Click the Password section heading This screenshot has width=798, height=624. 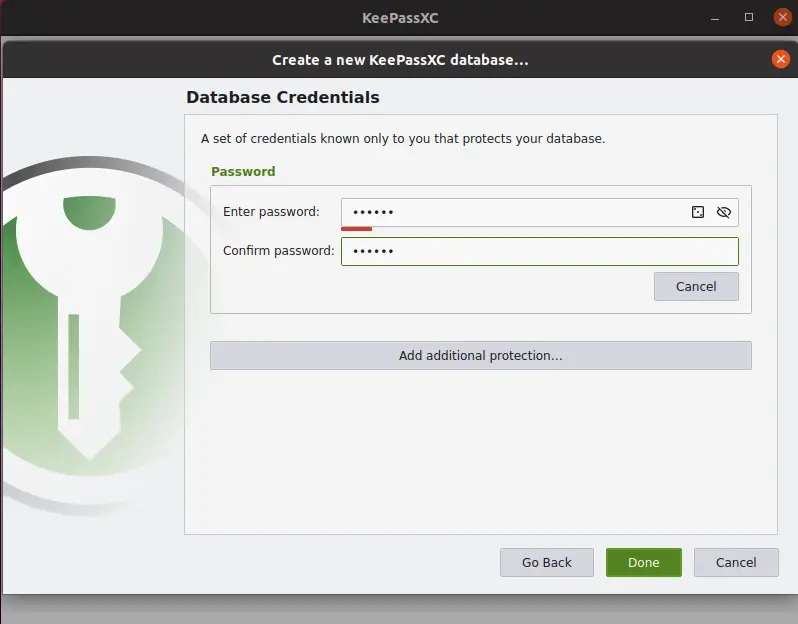point(243,172)
